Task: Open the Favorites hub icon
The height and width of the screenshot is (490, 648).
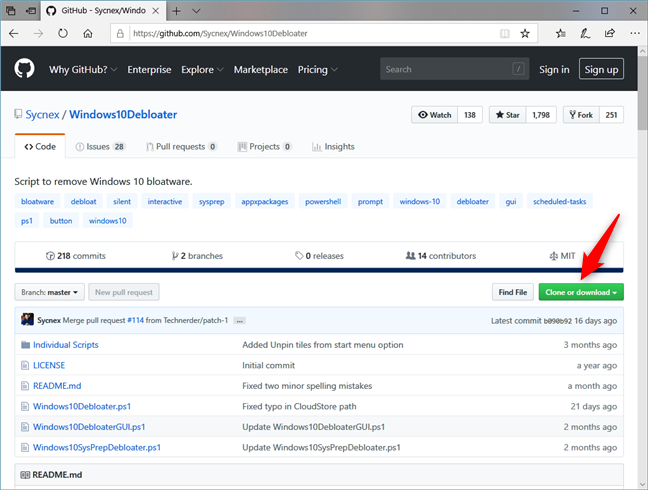Action: click(560, 33)
